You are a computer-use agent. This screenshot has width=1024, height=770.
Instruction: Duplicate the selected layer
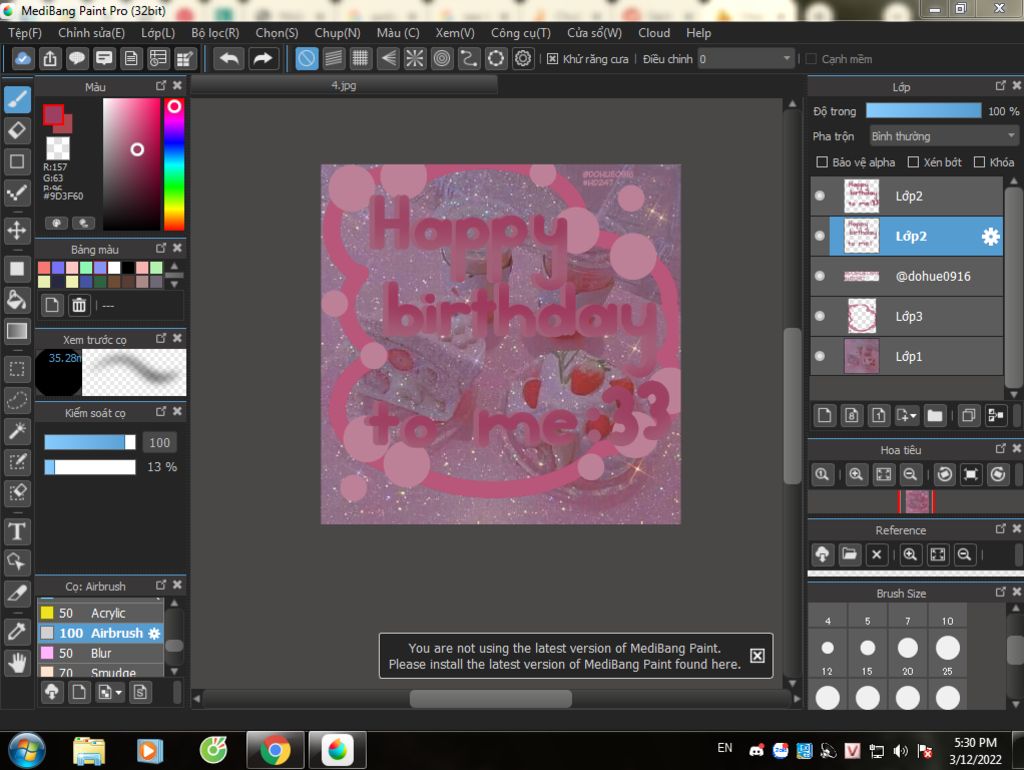pyautogui.click(x=968, y=415)
